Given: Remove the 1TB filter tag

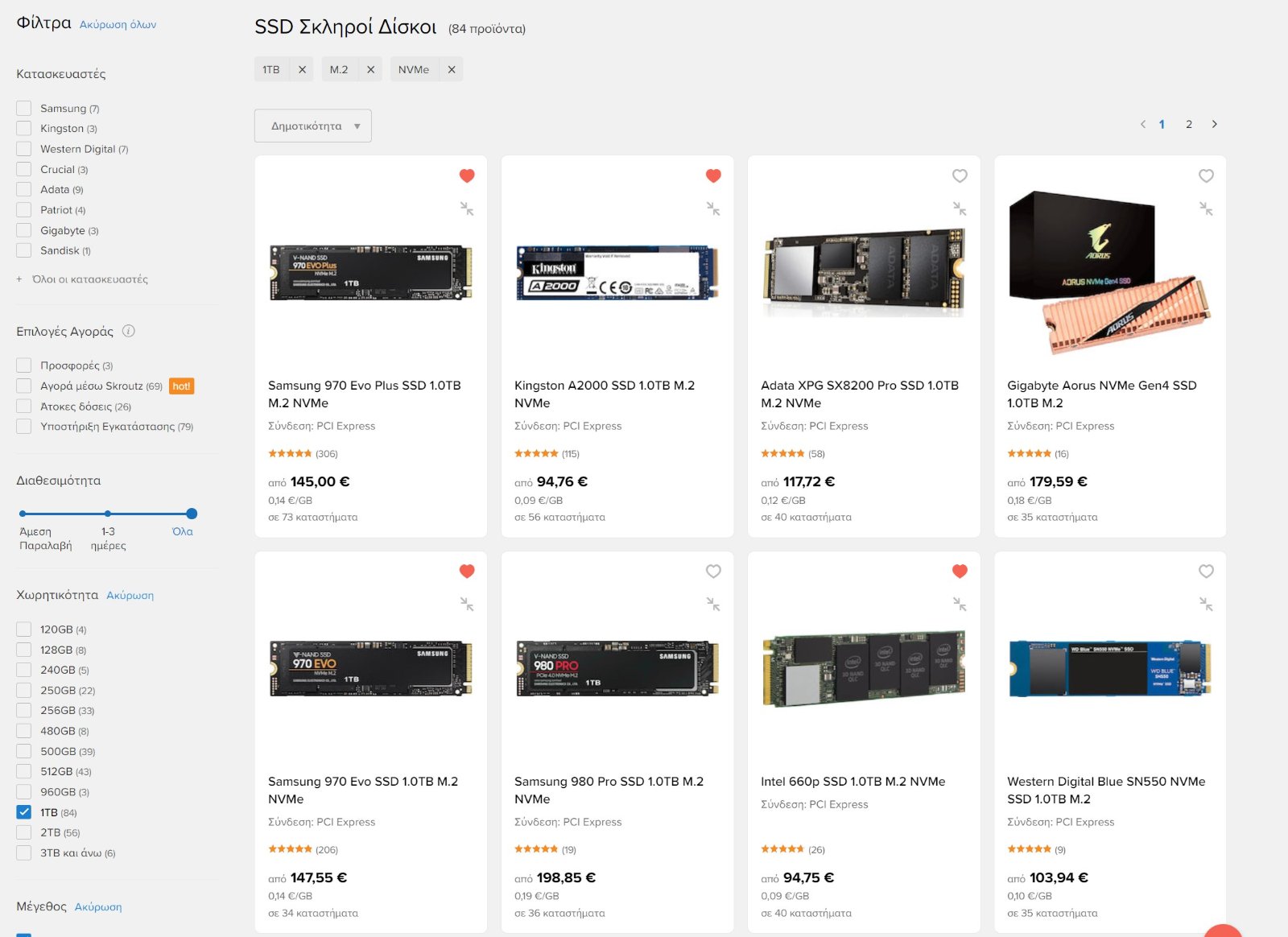Looking at the screenshot, I should (x=302, y=69).
